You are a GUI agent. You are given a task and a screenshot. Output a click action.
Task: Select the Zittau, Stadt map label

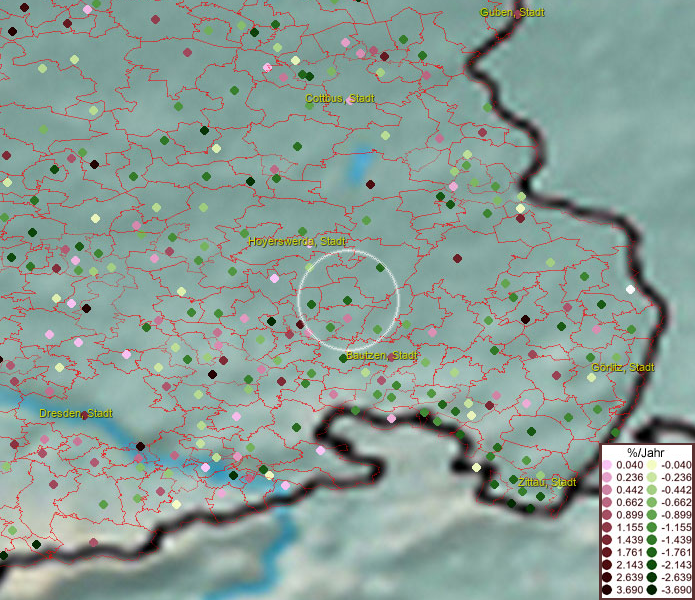[547, 482]
